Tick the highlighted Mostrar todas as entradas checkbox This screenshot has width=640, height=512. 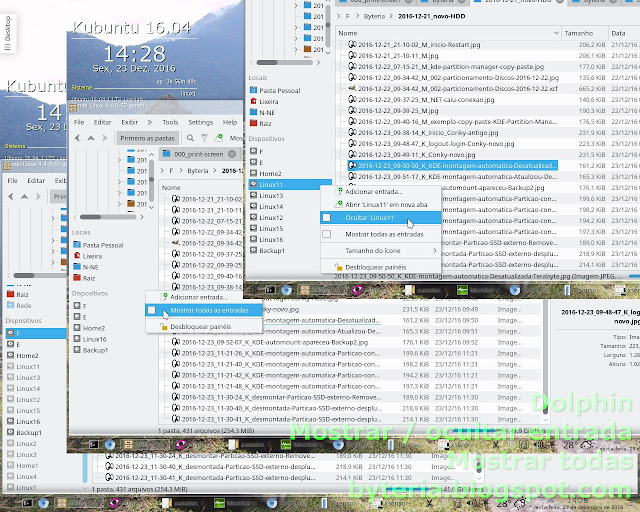(x=151, y=310)
